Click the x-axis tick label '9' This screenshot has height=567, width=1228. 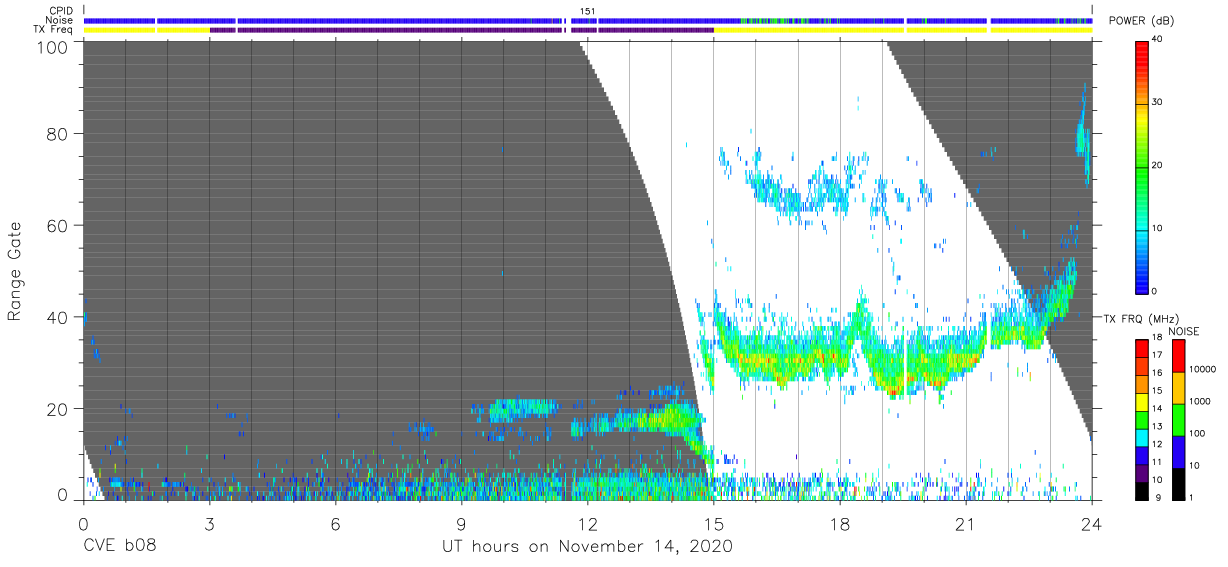click(x=461, y=523)
